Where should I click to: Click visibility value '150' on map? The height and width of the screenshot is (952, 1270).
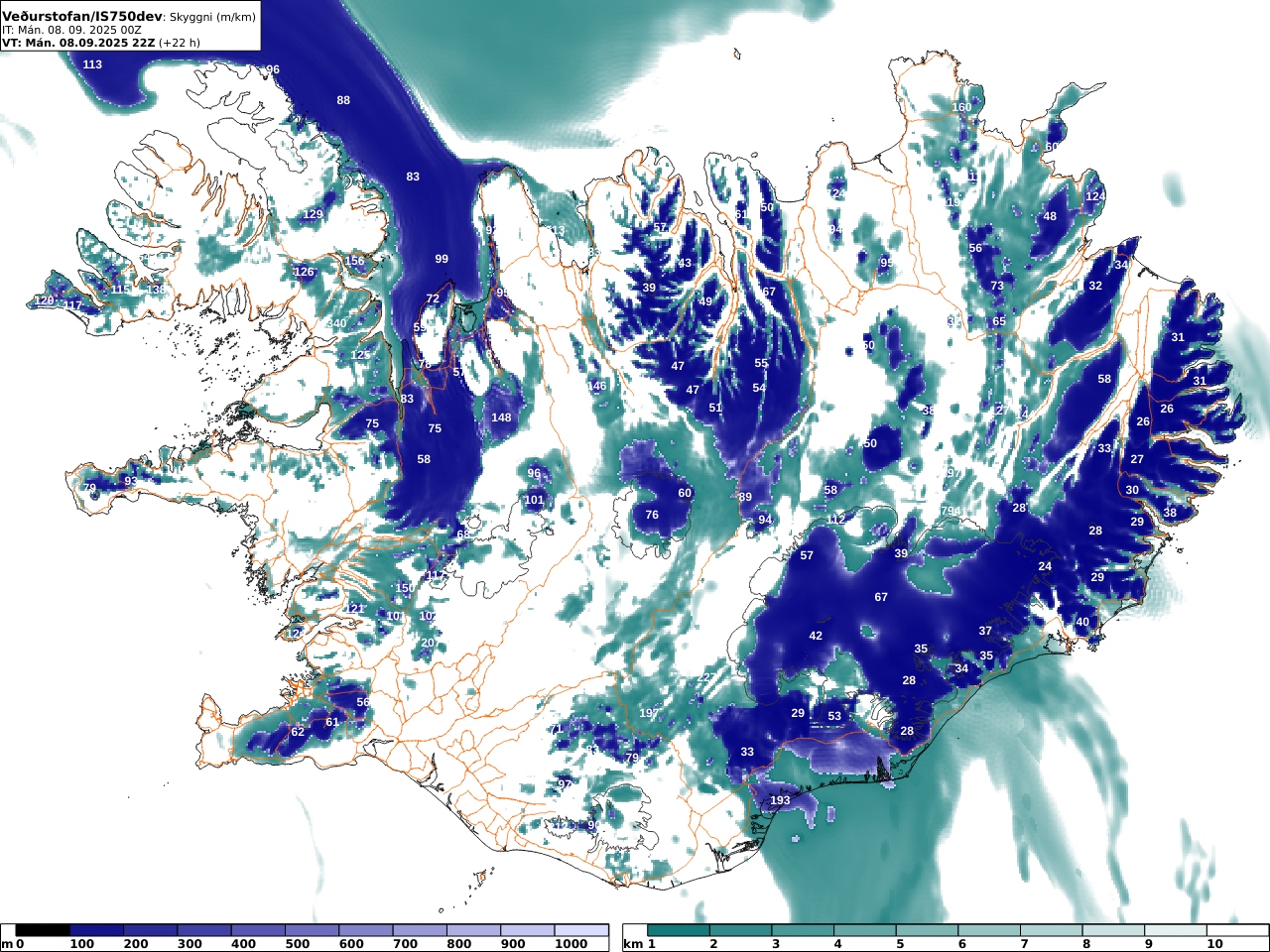tap(405, 588)
